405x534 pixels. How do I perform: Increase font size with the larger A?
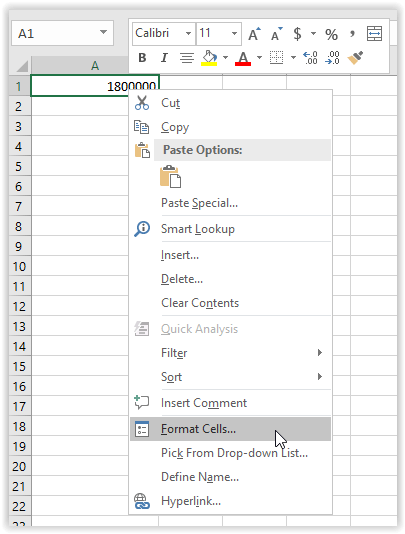click(x=254, y=34)
